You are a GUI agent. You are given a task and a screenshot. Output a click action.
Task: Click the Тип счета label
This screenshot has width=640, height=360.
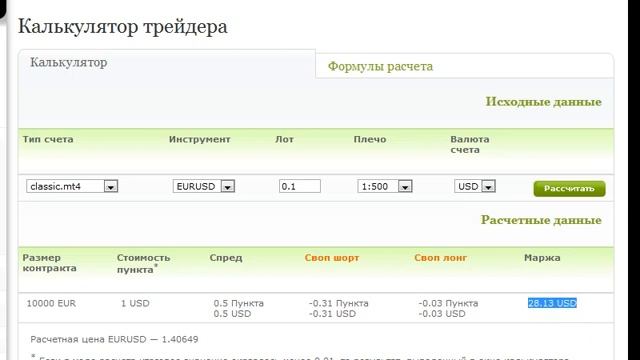[48, 139]
